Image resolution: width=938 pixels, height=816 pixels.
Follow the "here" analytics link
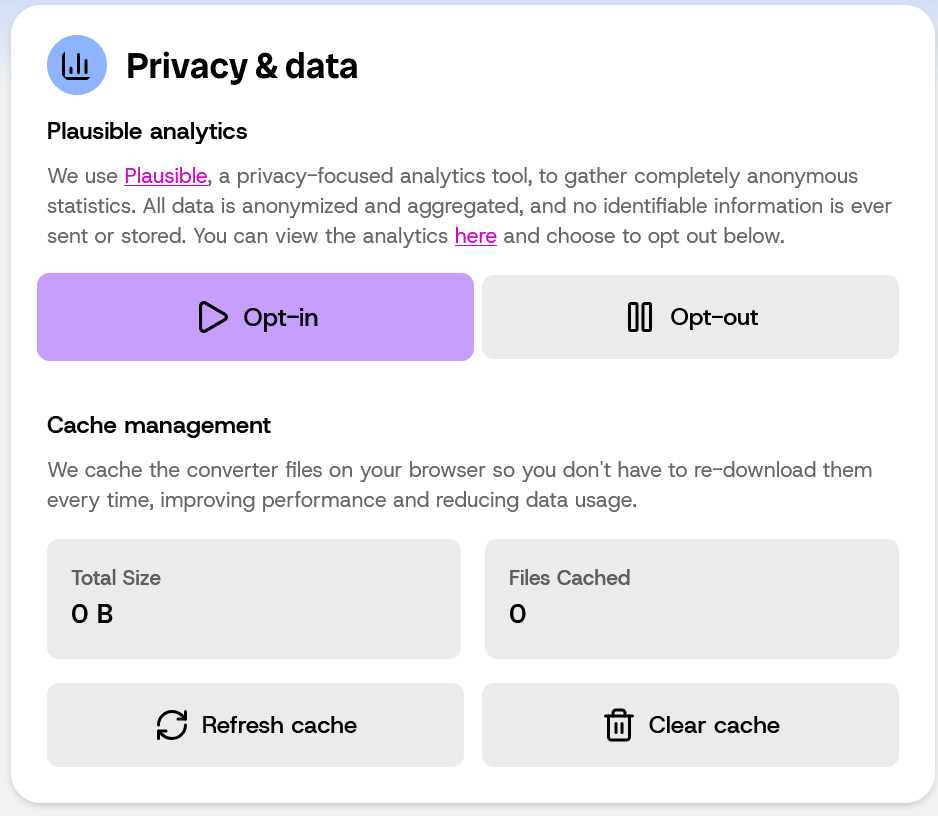coord(475,236)
